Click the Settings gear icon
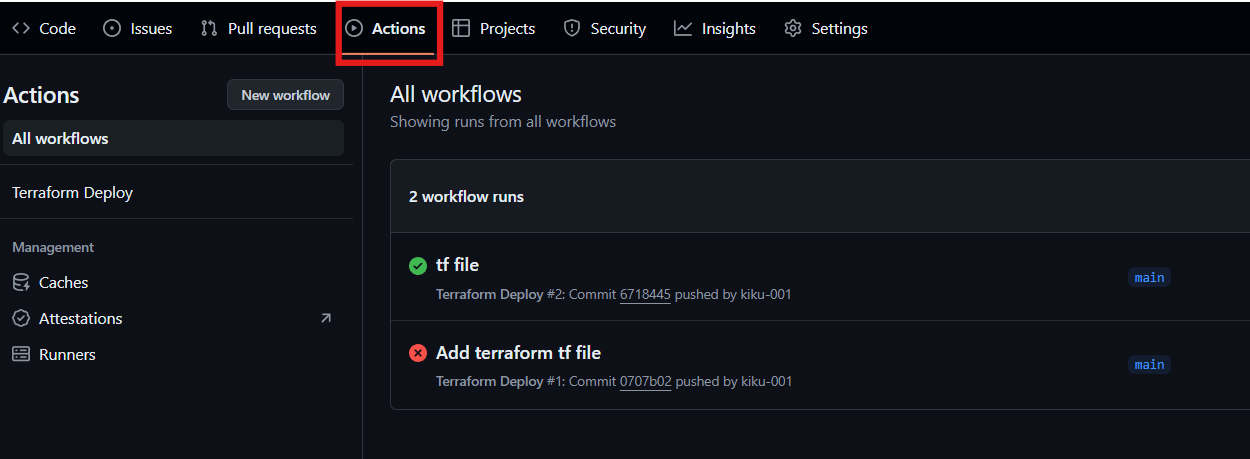 [x=793, y=29]
